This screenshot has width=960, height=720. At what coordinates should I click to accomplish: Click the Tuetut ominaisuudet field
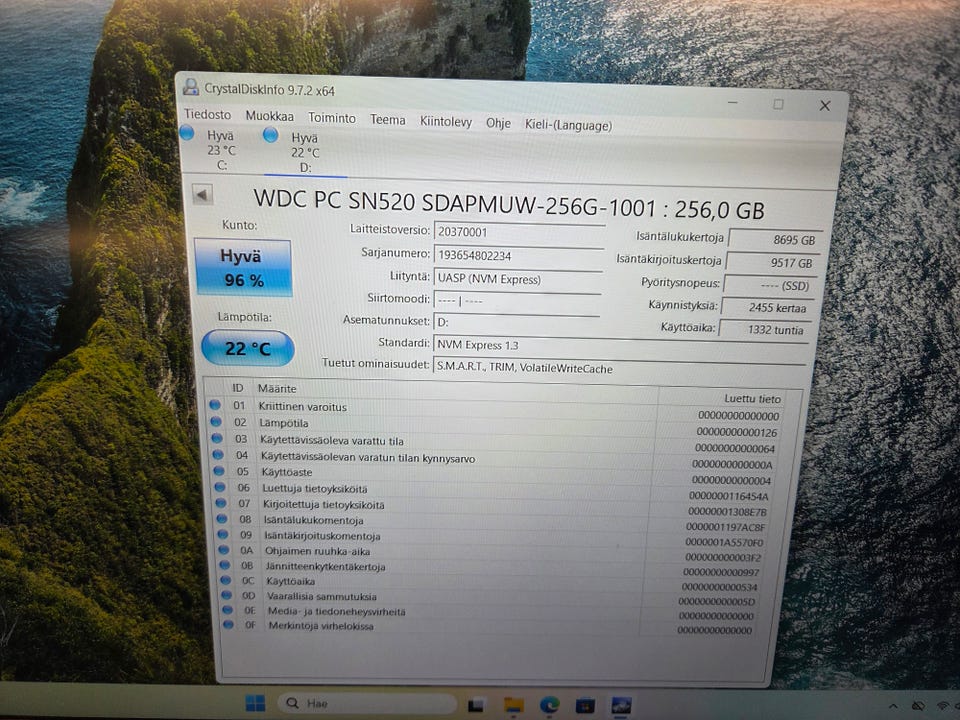[x=618, y=369]
